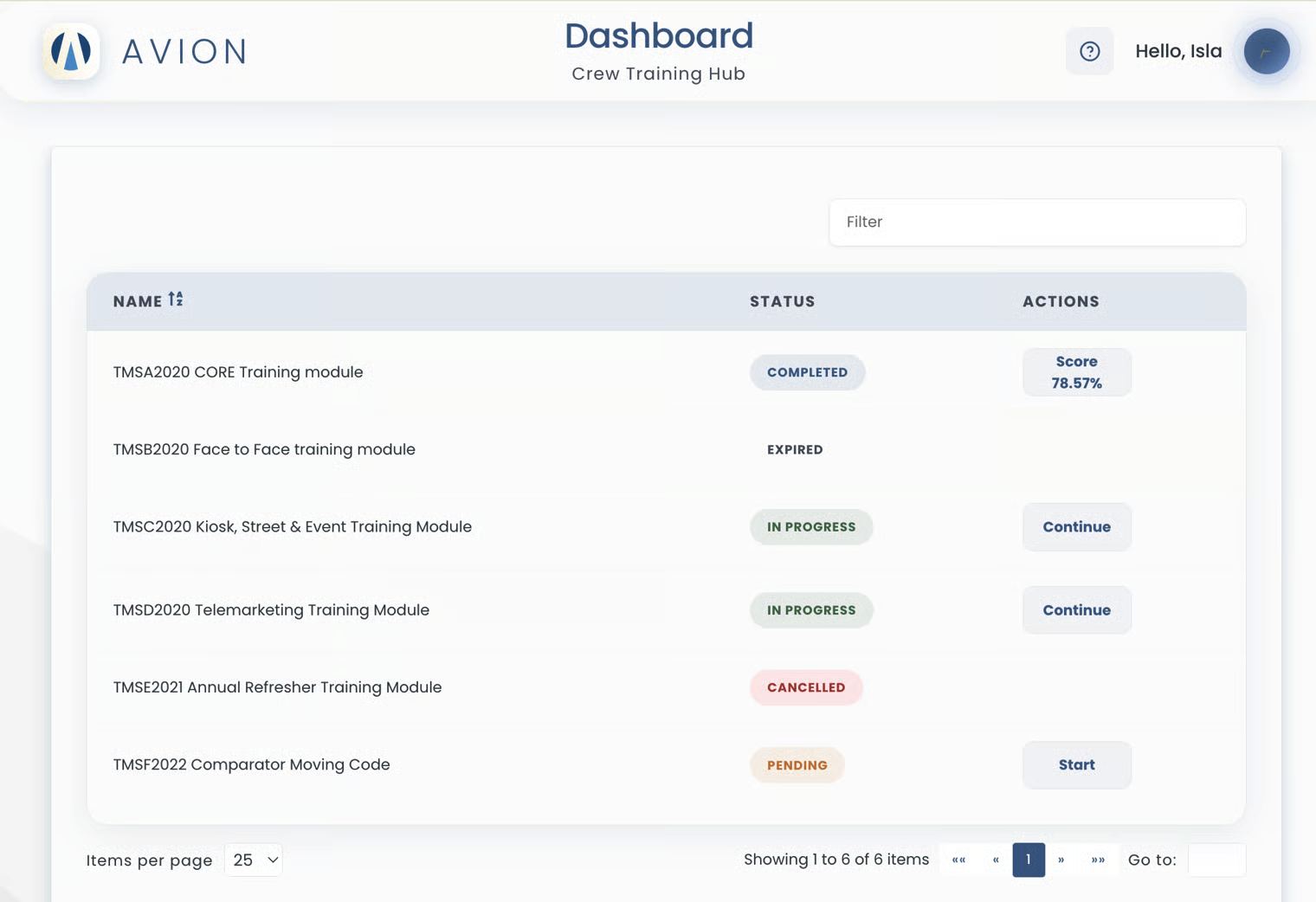
Task: Click the Avion brand name text
Action: point(184,52)
